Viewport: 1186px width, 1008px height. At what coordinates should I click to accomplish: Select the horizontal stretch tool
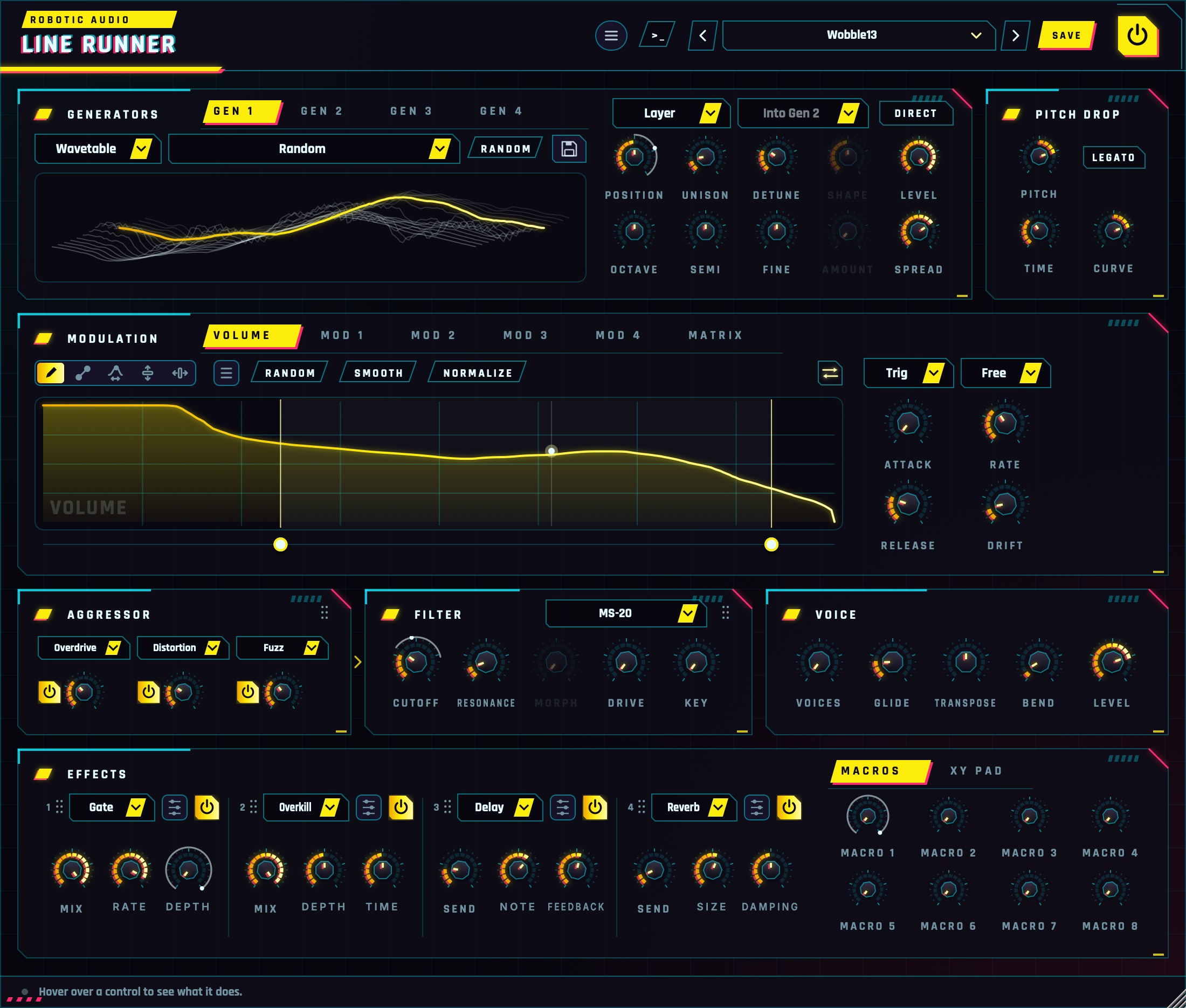[x=180, y=373]
